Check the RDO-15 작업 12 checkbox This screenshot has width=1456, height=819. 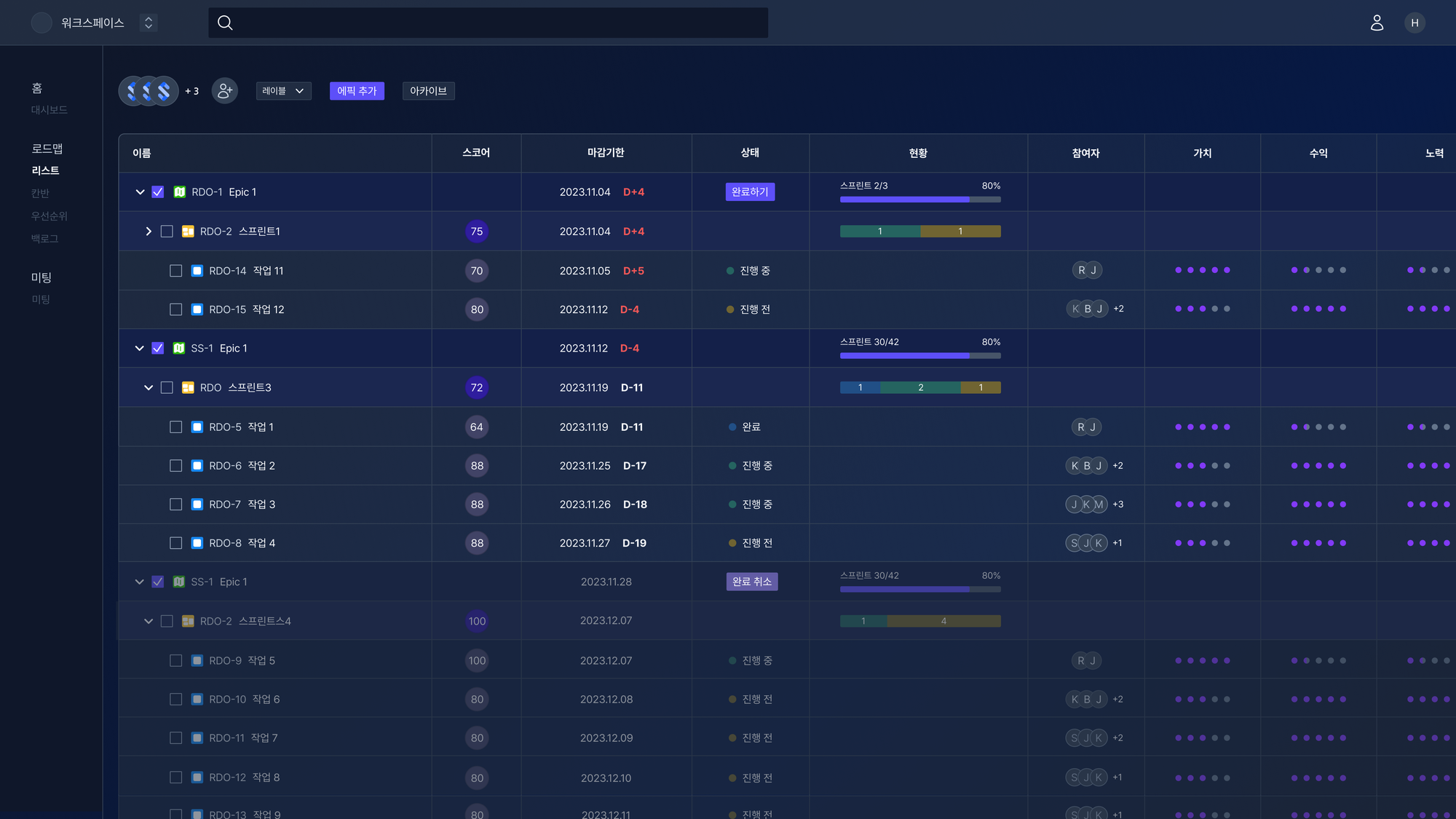(175, 309)
